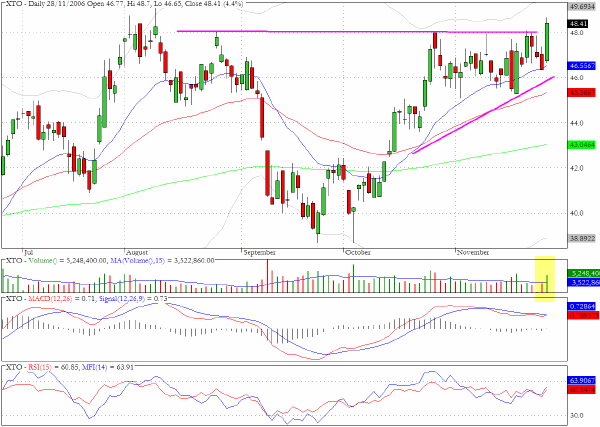Click the 46.0 price axis label
600x427 pixels.
pyautogui.click(x=576, y=78)
